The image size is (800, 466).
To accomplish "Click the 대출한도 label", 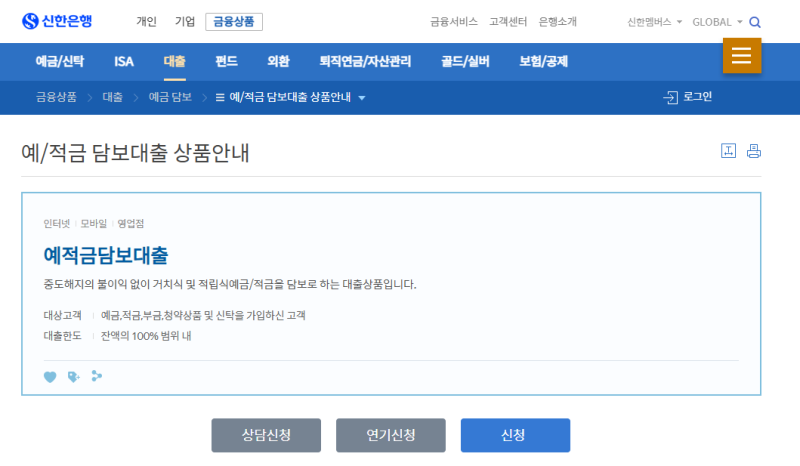I will click(62, 336).
